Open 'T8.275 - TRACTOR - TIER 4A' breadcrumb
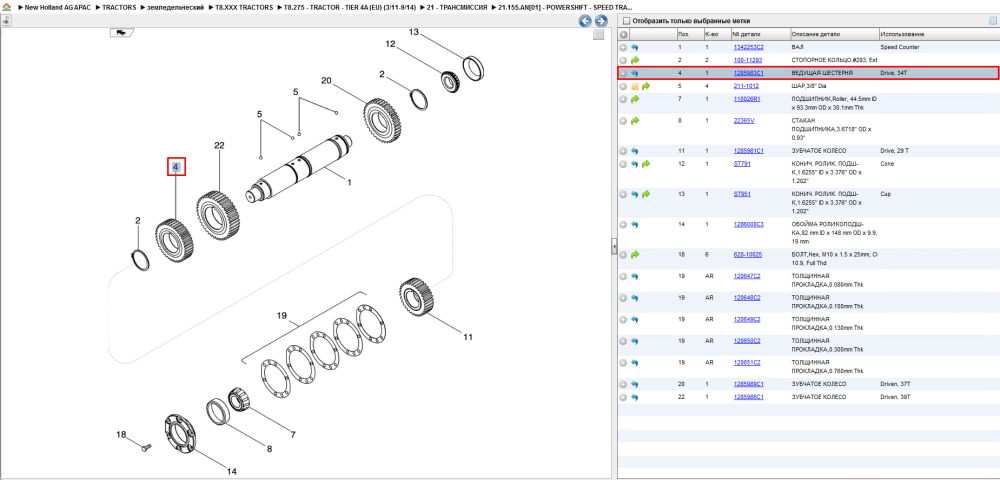Viewport: 1000px width, 480px height. click(348, 8)
